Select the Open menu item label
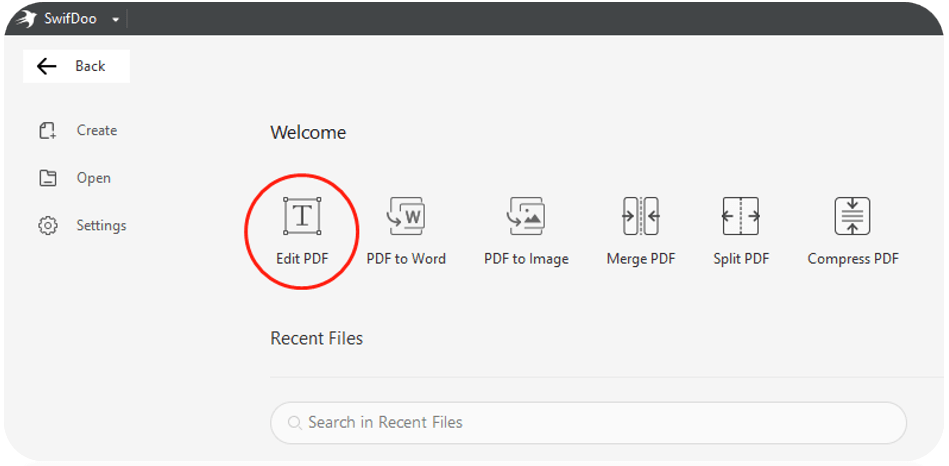The height and width of the screenshot is (466, 949). [94, 178]
